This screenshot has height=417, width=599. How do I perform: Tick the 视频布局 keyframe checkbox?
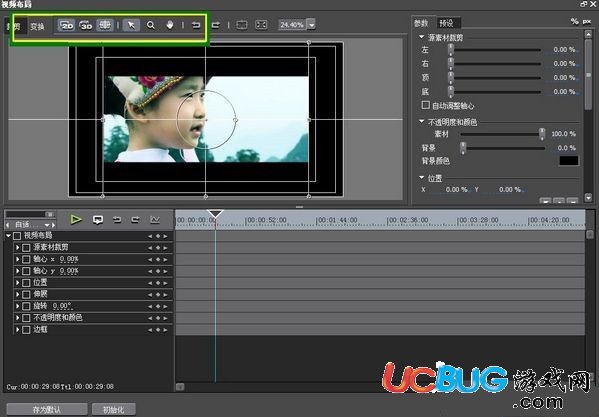coord(17,236)
